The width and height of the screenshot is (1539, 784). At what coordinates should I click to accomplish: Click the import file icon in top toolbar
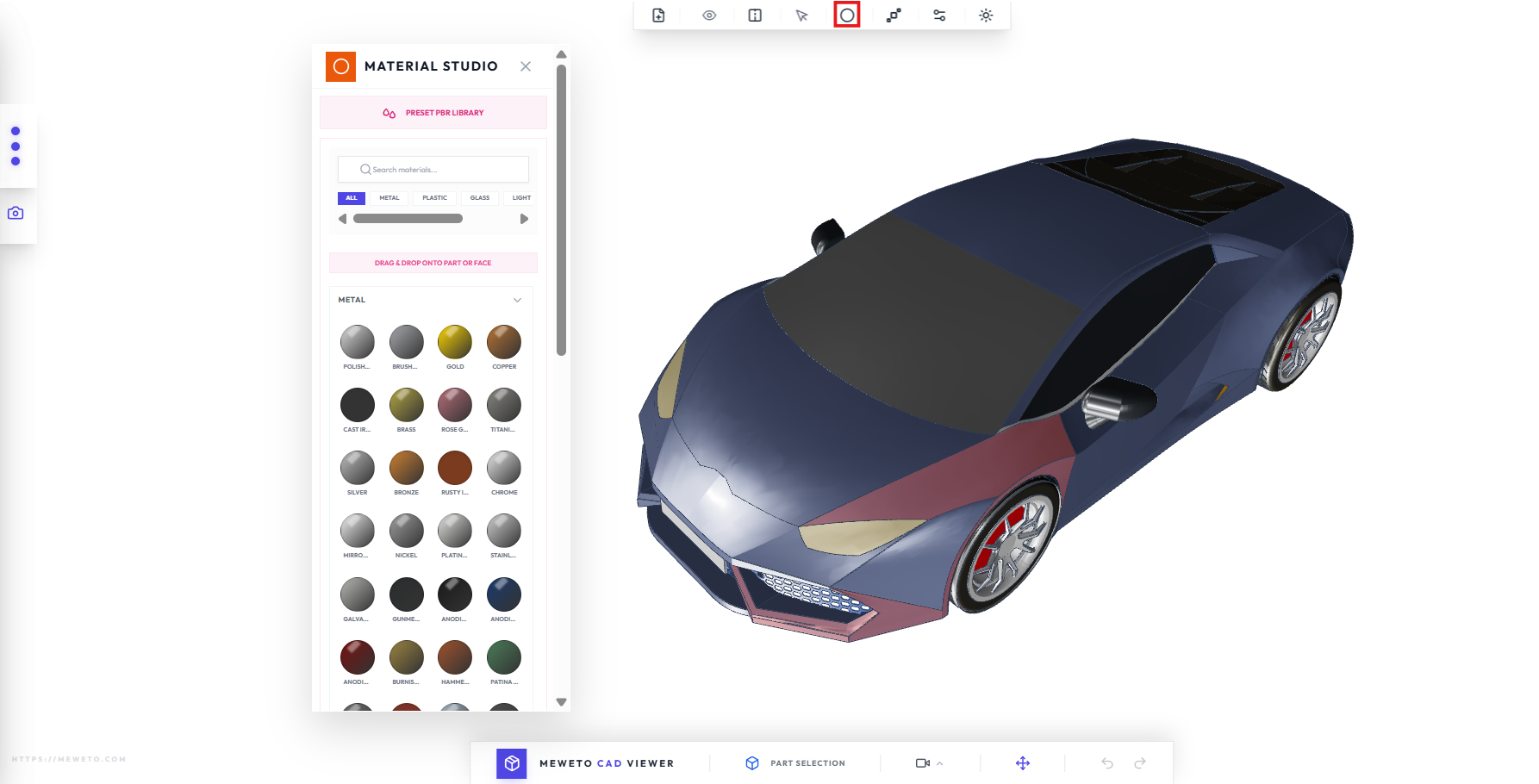coord(658,16)
